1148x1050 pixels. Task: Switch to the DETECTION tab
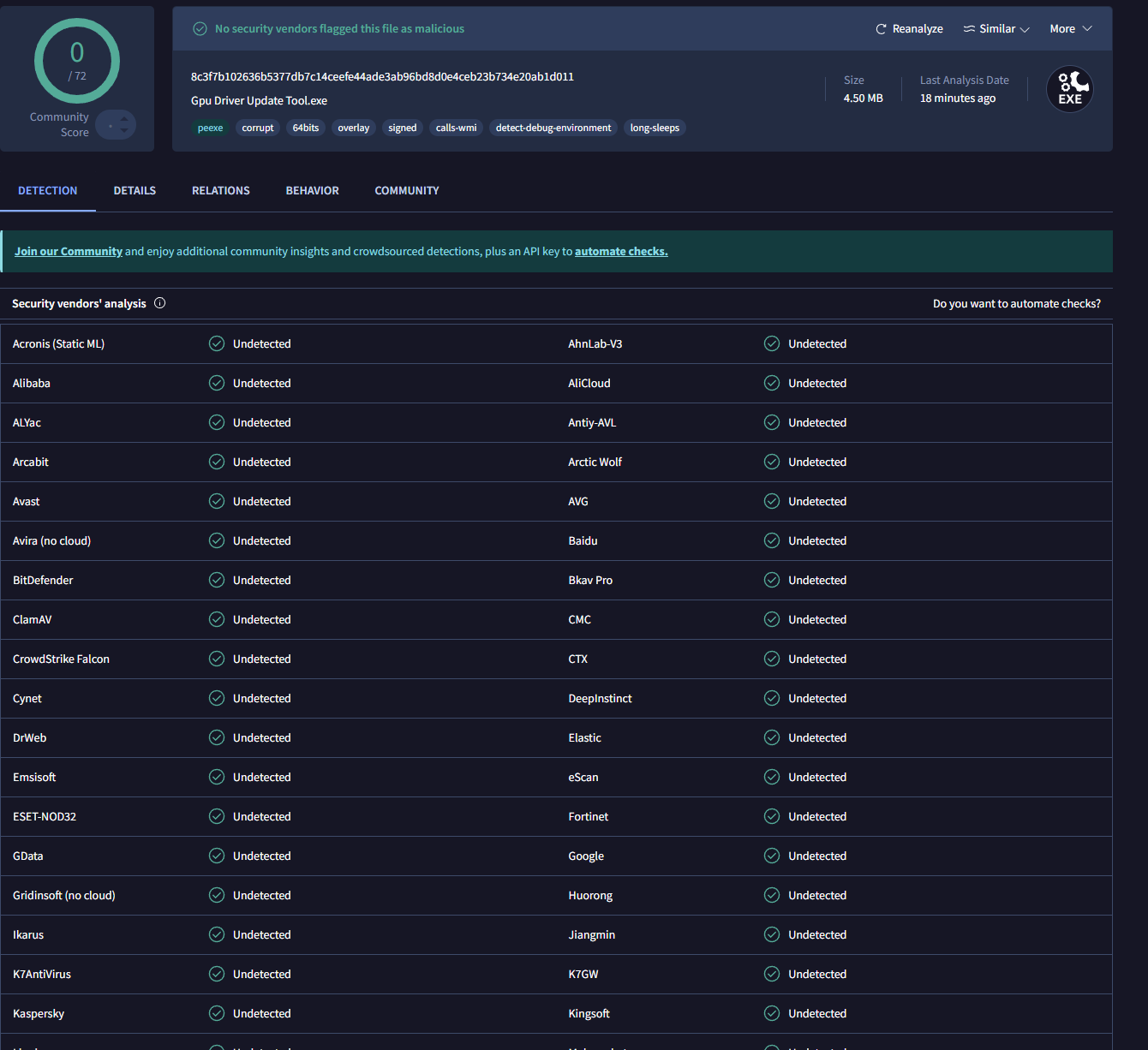pos(48,190)
